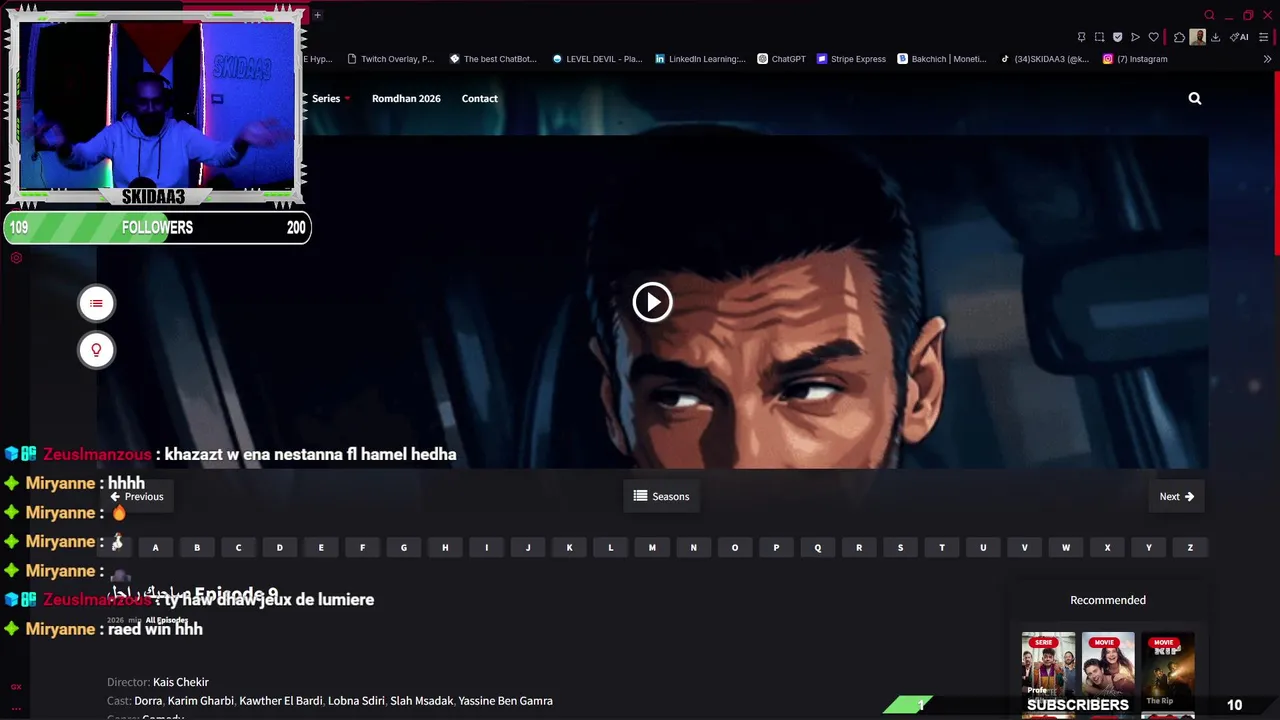This screenshot has width=1280, height=720.
Task: Open Twitch Overlay bookmark
Action: [391, 59]
